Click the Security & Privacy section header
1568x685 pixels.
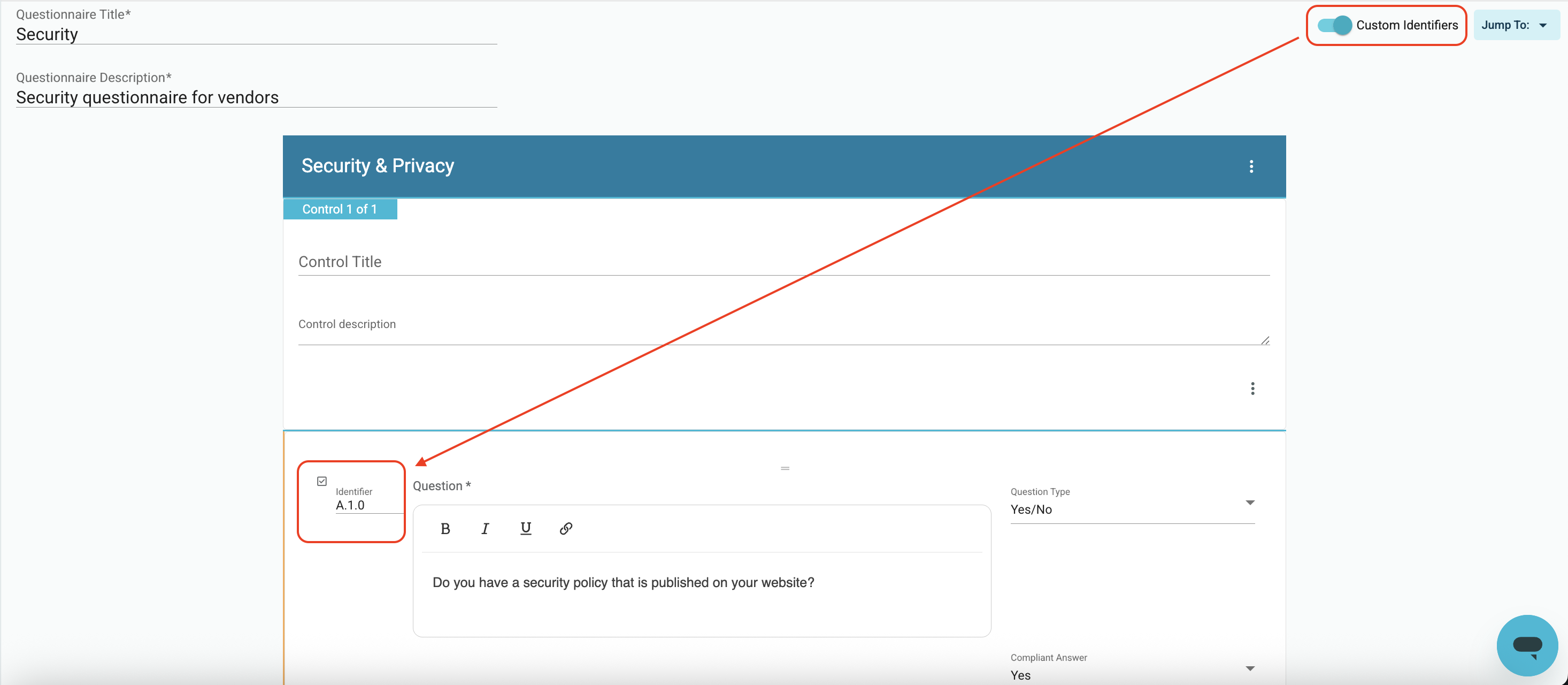tap(784, 166)
